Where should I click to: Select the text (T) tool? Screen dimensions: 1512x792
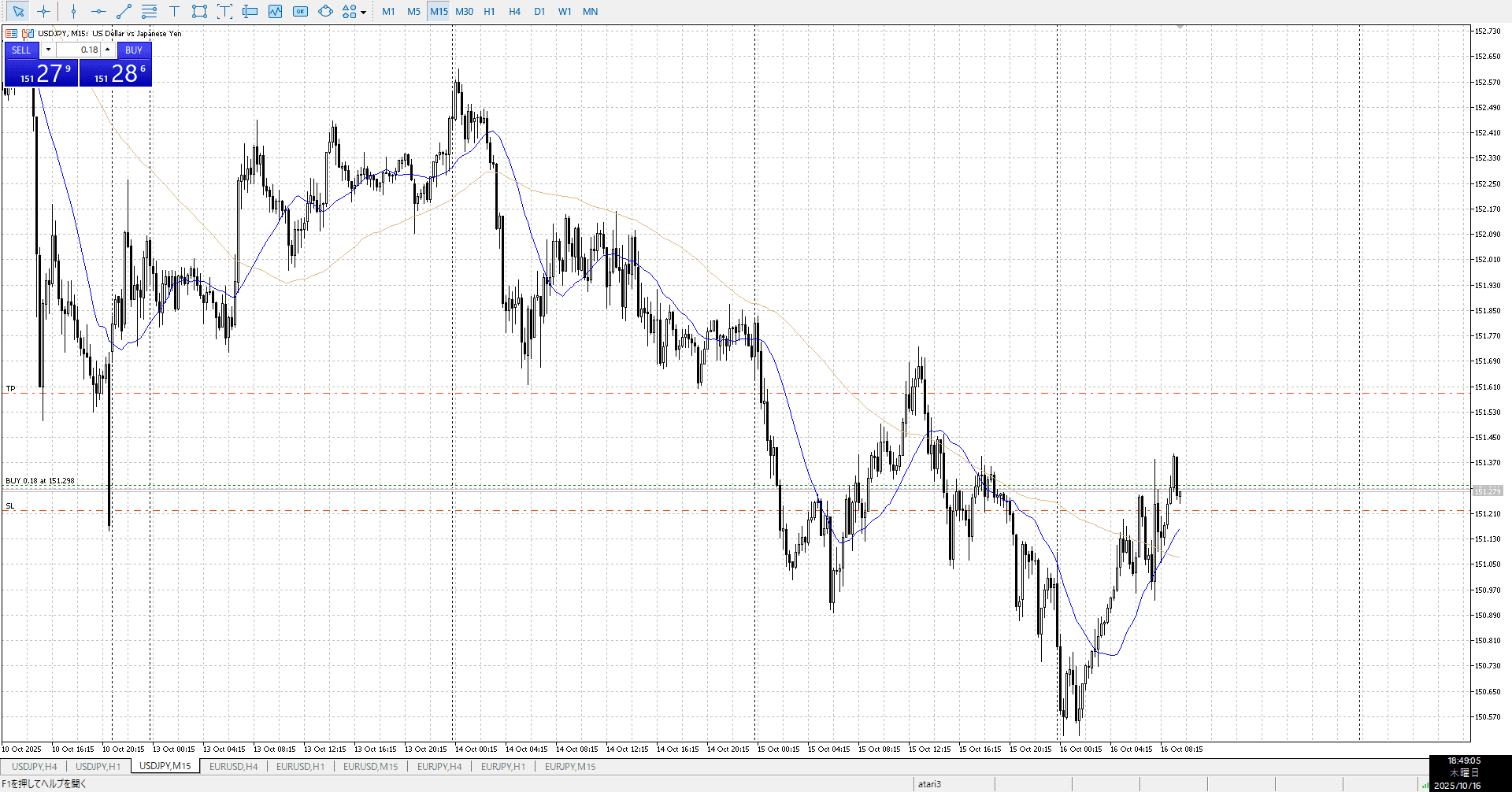point(174,11)
